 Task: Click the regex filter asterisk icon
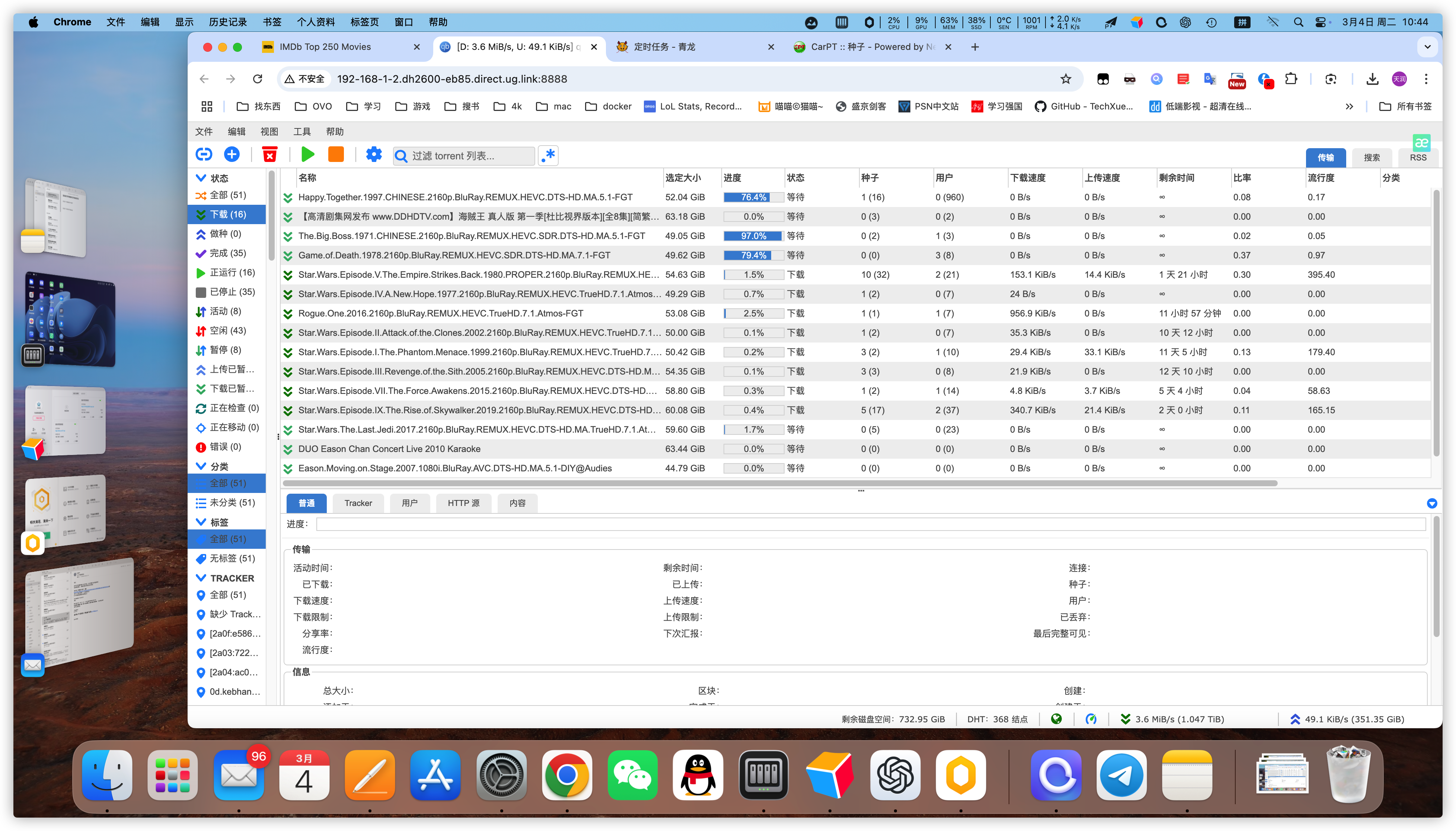[548, 155]
